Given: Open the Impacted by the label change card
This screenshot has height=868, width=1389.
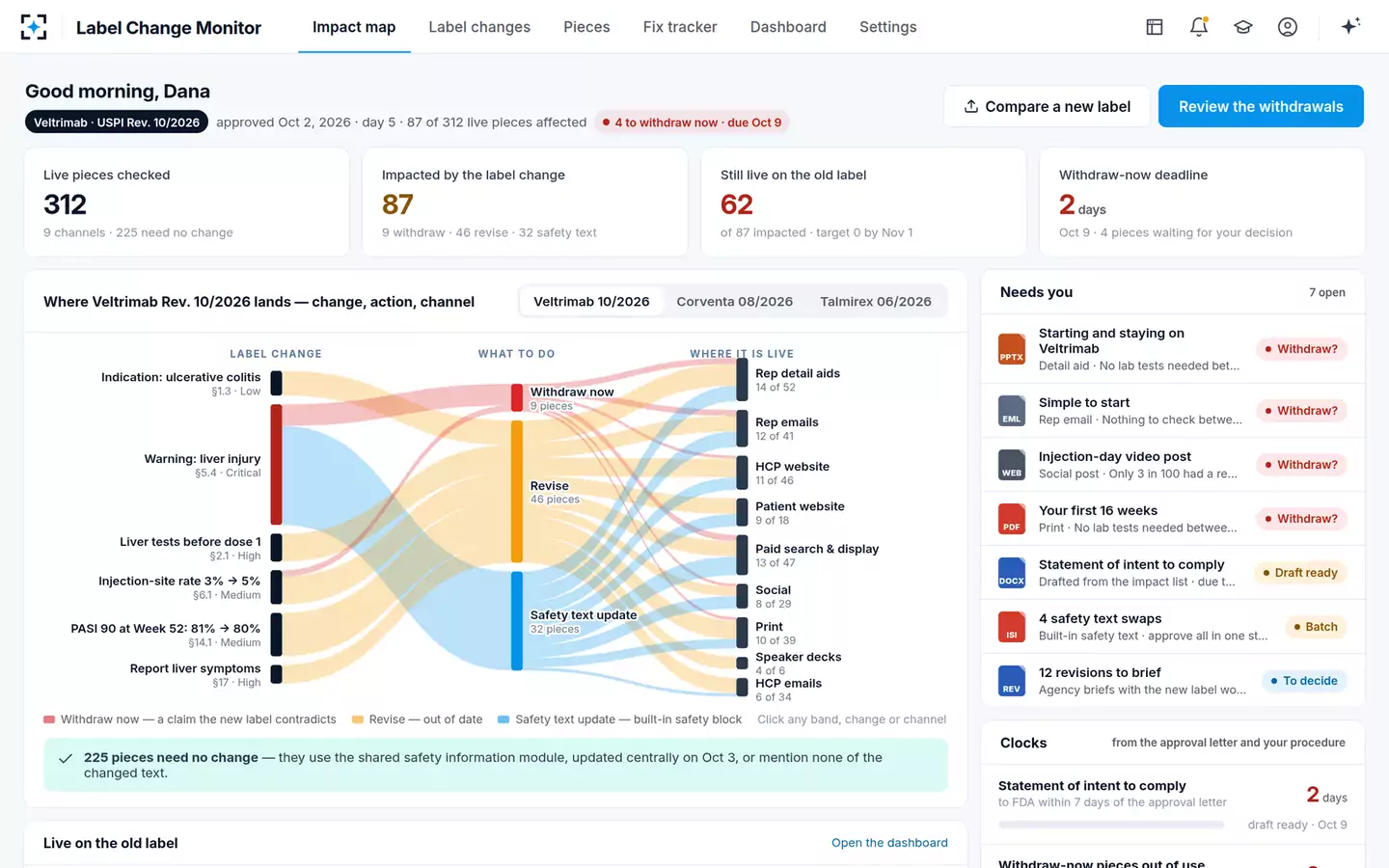Looking at the screenshot, I should [525, 203].
